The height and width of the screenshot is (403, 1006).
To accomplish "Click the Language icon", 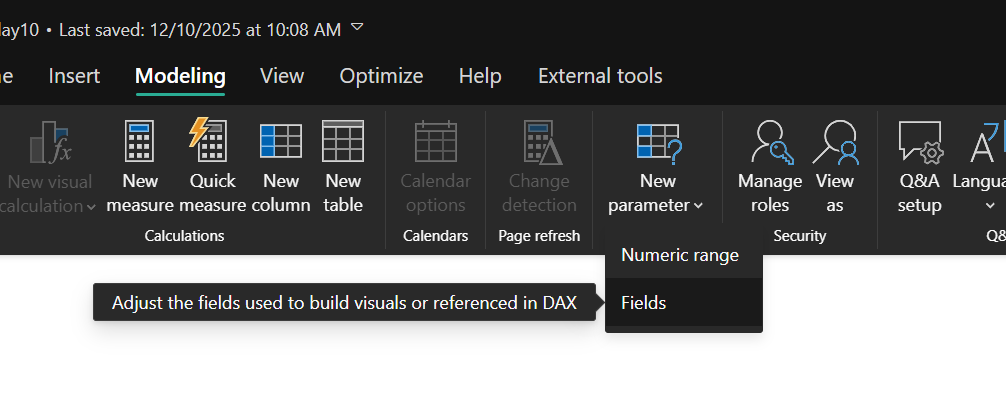I will click(985, 142).
